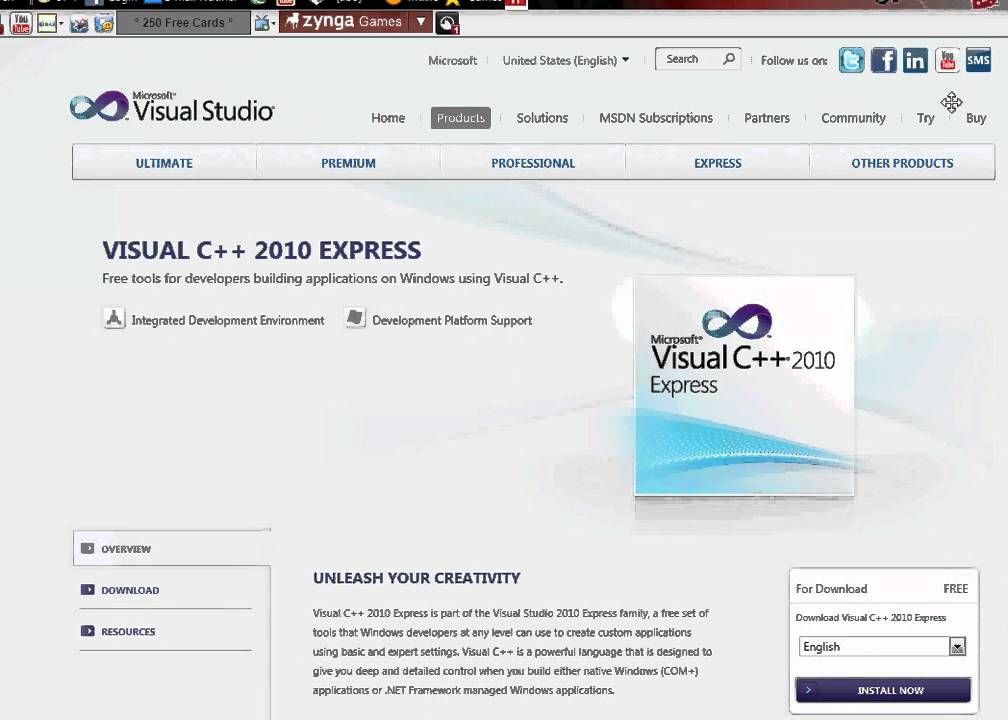Switch to the Express product tab
Screen dimensions: 1008x720
tap(717, 162)
